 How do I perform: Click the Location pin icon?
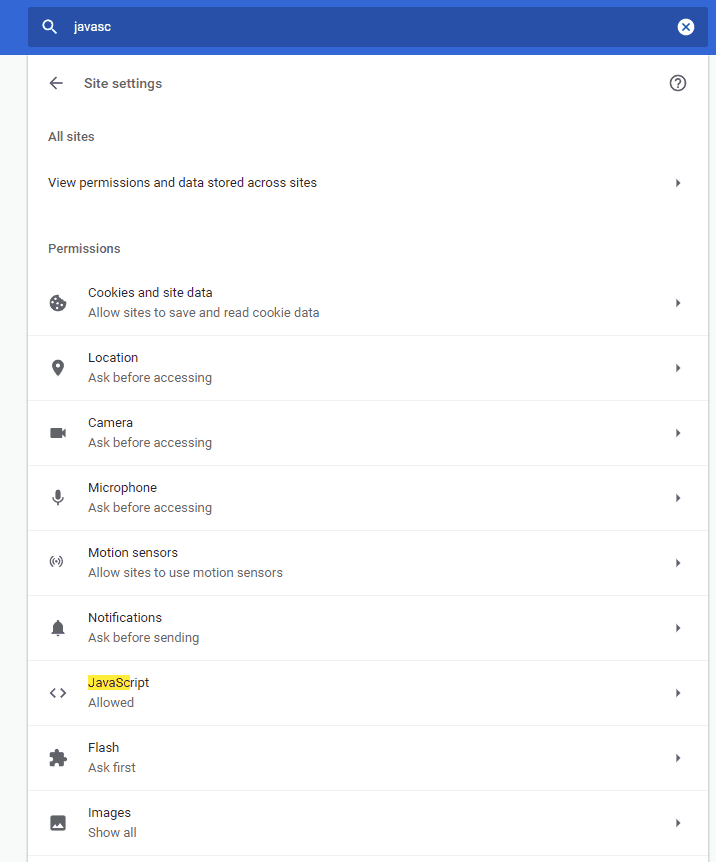pyautogui.click(x=58, y=368)
